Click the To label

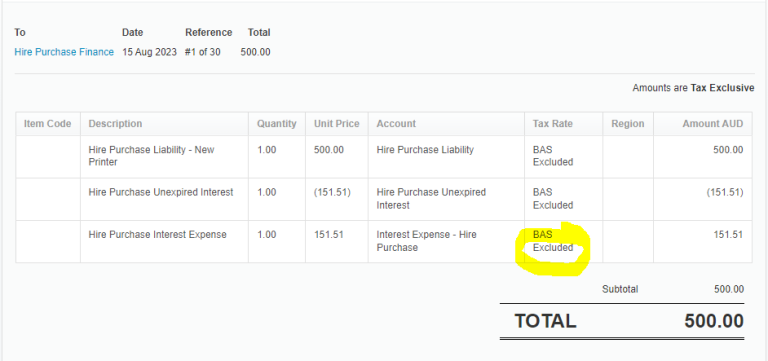(x=20, y=32)
